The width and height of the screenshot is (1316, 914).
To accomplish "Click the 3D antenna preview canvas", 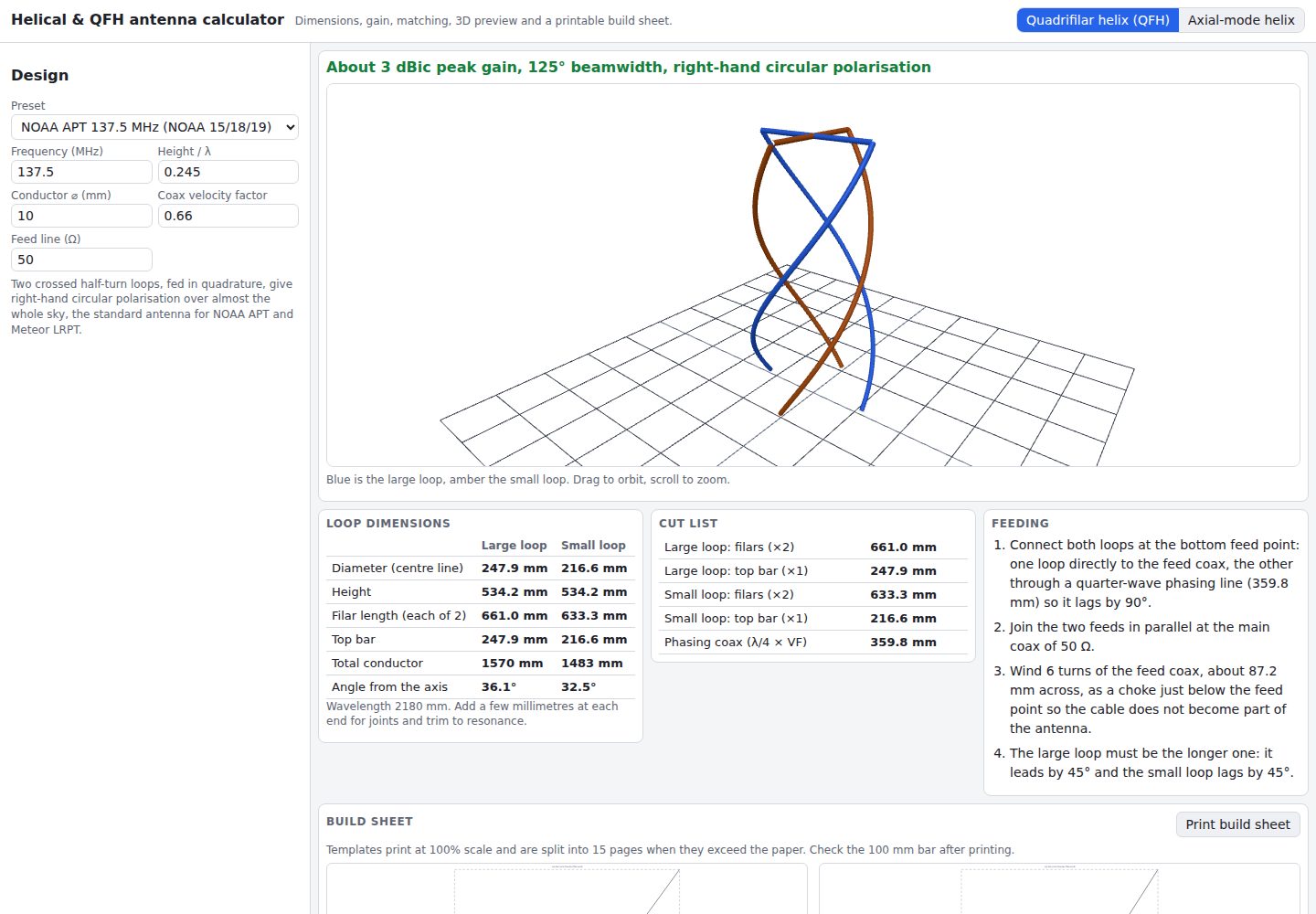I will (x=812, y=275).
